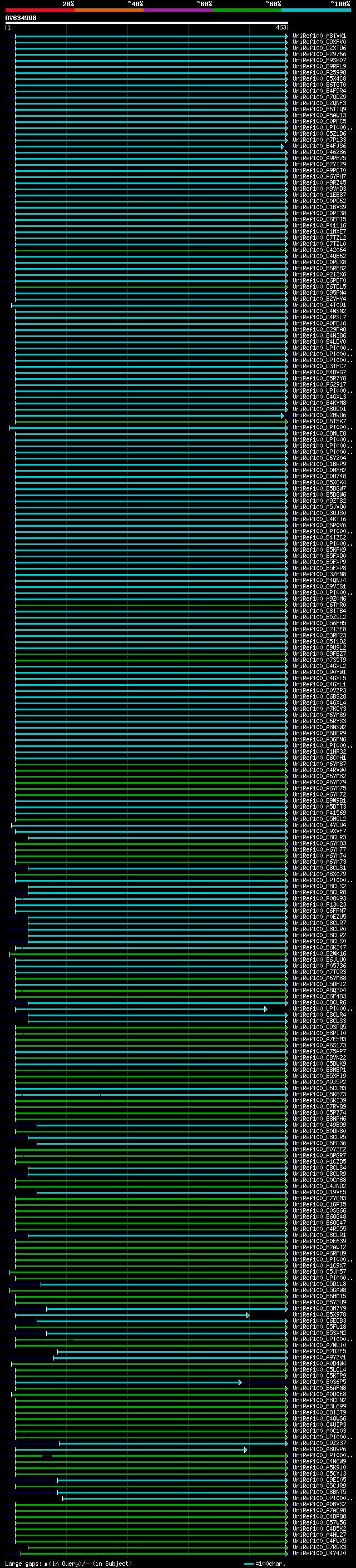Screen dimensions: 356x1568
Task: Click the cyan ~100% legend segment
Action: click(316, 10)
